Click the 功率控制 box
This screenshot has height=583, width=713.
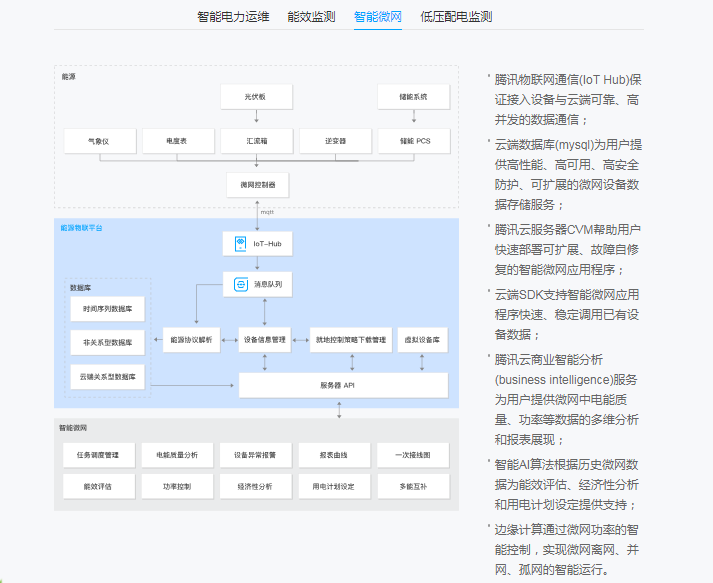[x=177, y=486]
